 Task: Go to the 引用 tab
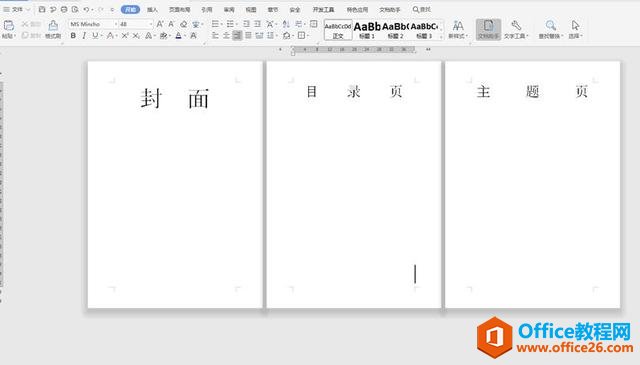(x=207, y=9)
